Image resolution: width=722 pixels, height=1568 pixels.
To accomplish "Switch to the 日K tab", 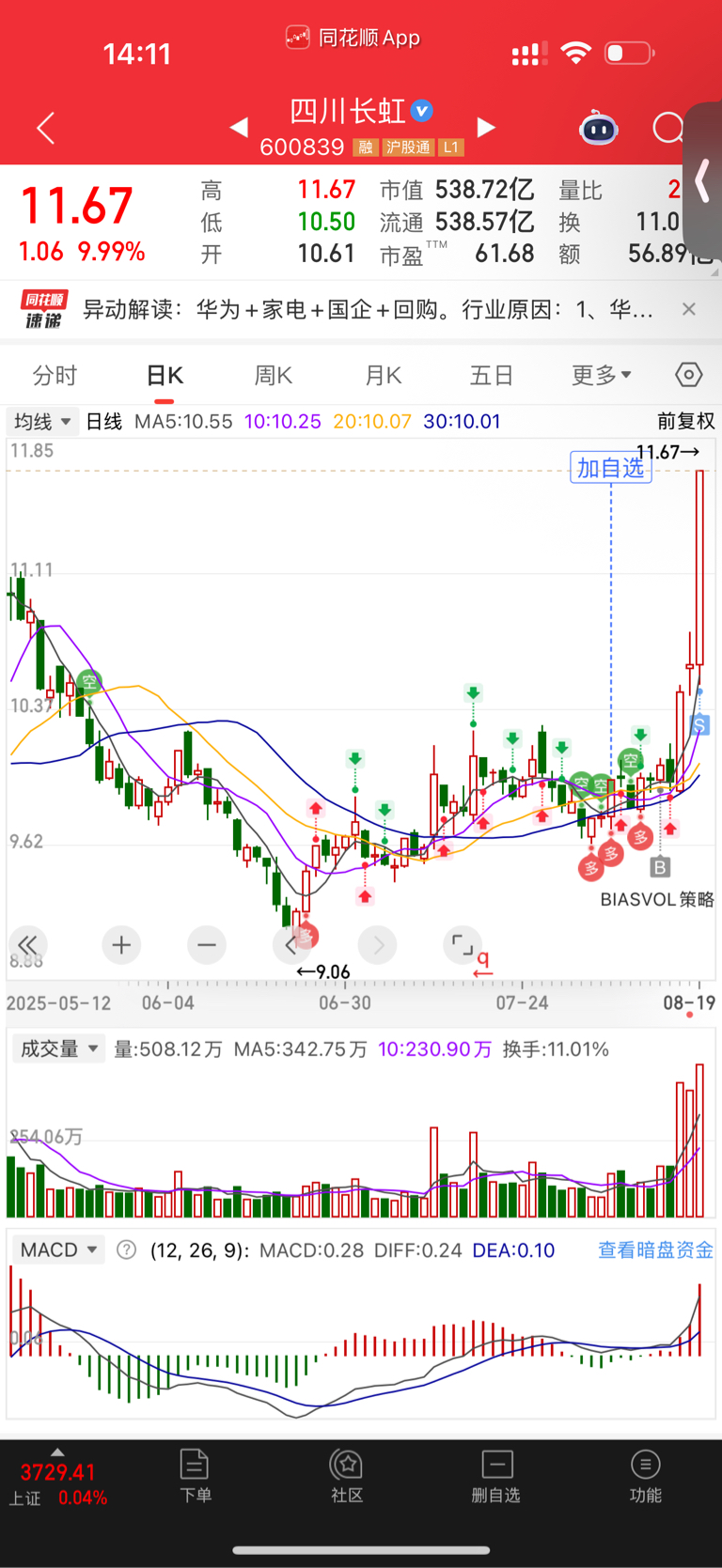I will (165, 376).
